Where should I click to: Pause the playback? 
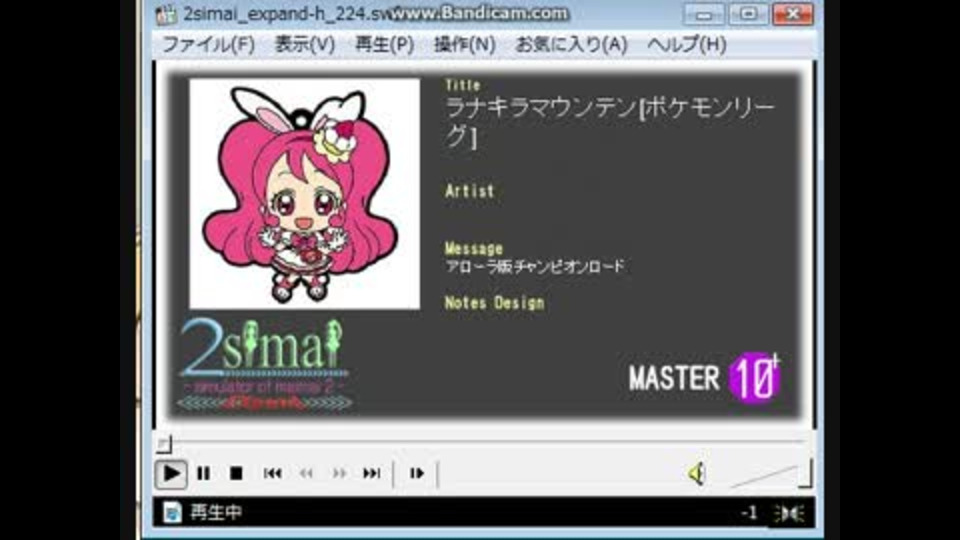(204, 473)
